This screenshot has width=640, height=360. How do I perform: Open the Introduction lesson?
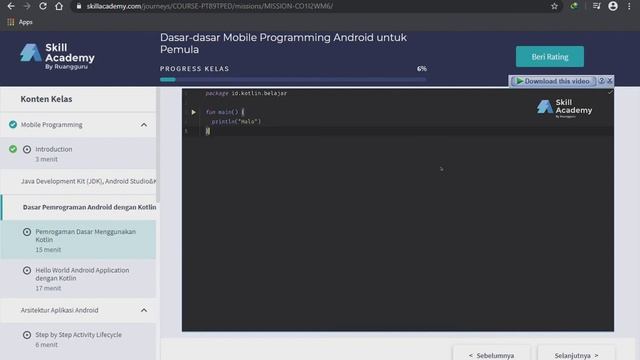click(78, 153)
